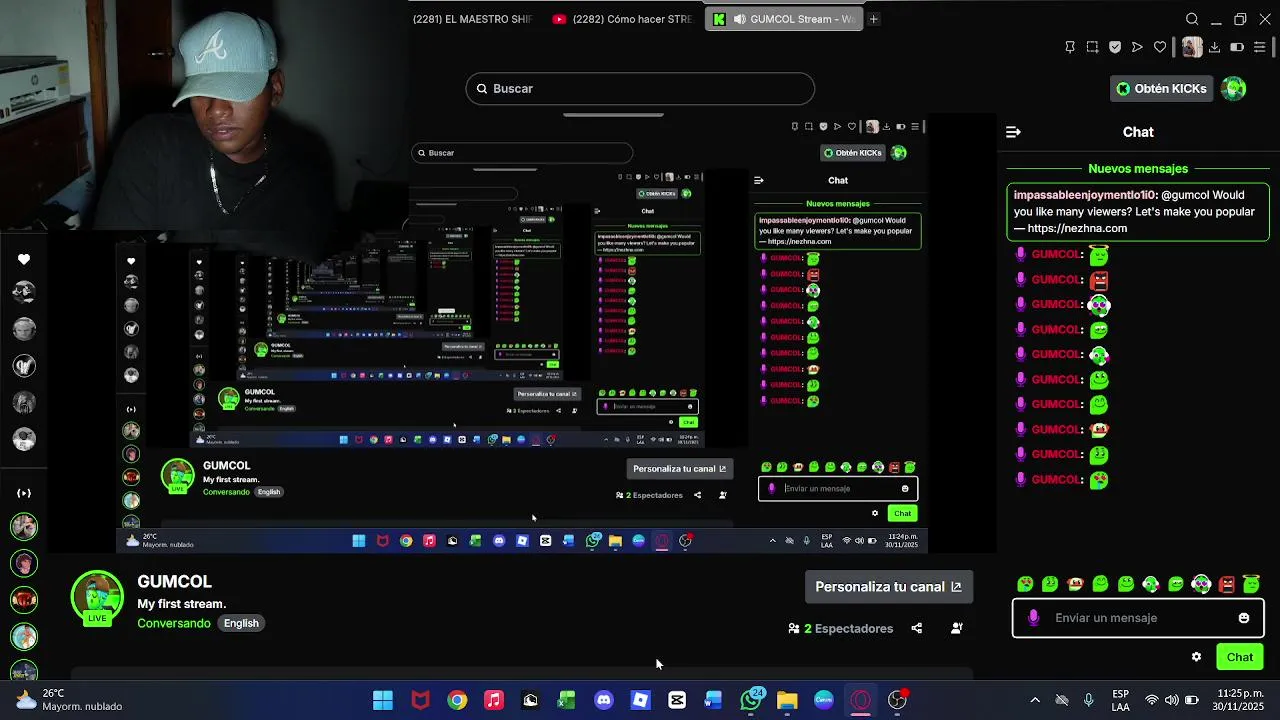Click the pin icon in browser toolbar

[x=1070, y=47]
